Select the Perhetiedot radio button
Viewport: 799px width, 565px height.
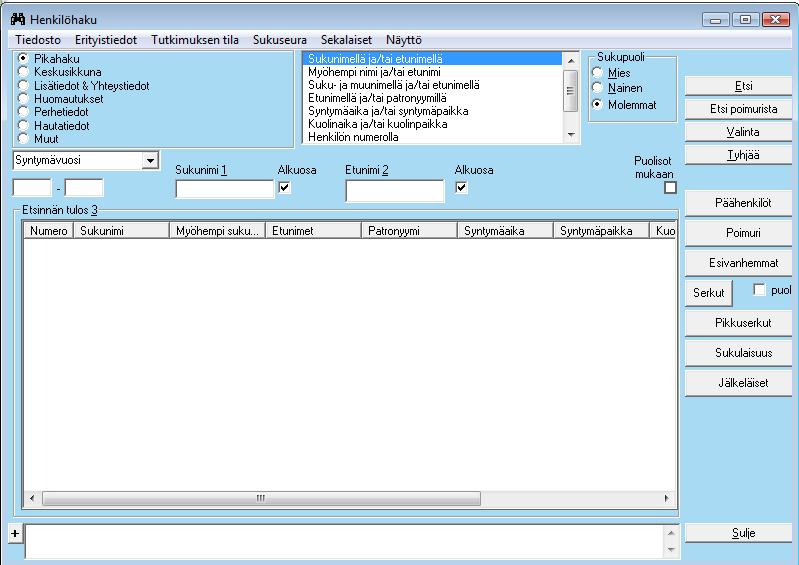click(23, 112)
